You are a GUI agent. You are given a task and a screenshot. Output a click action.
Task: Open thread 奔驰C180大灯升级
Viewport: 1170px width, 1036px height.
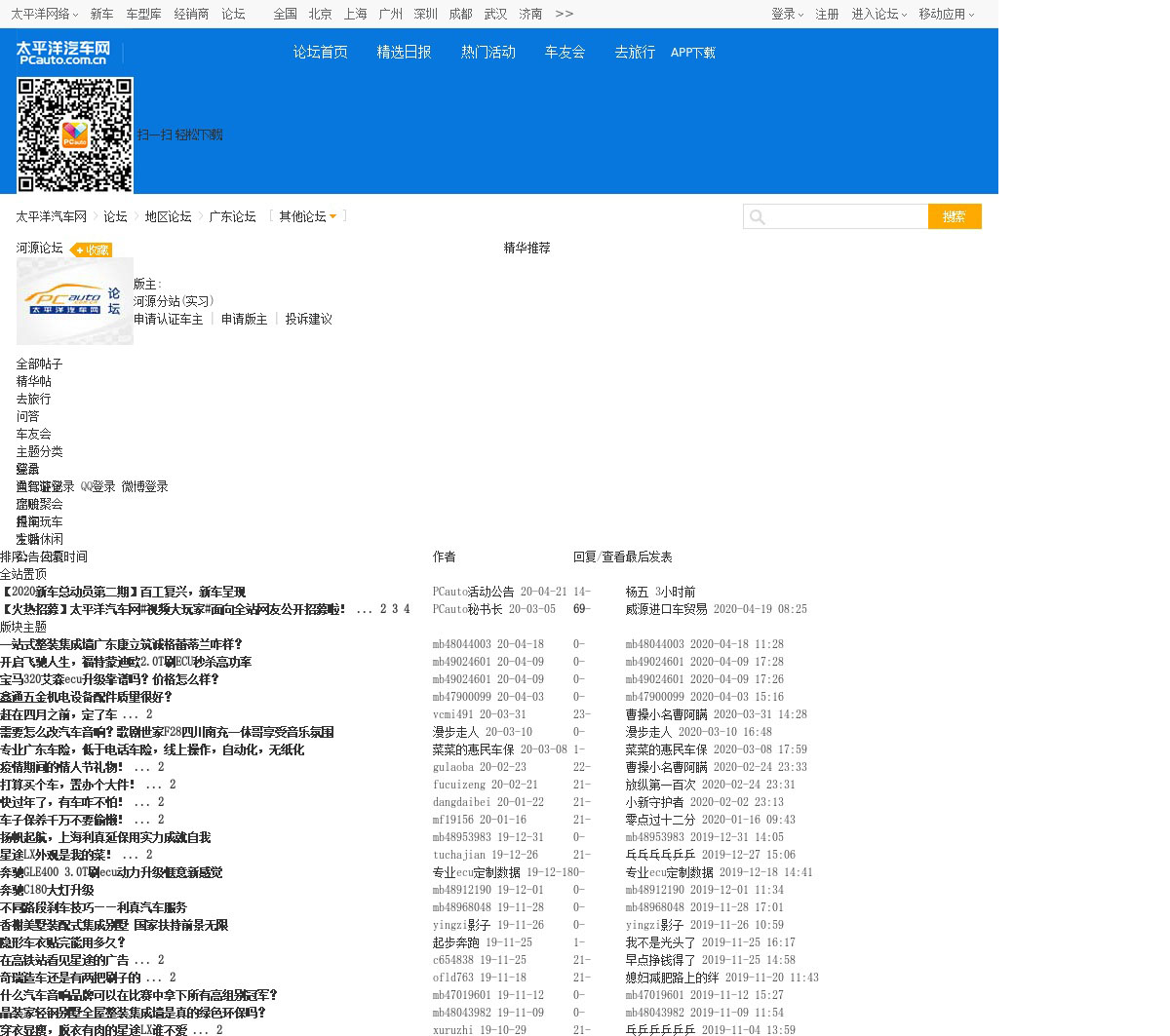(x=47, y=890)
